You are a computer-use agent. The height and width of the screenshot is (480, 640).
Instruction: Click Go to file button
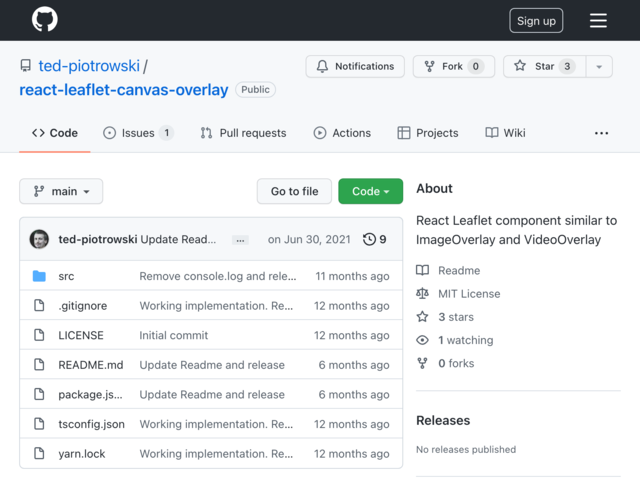[x=294, y=191]
